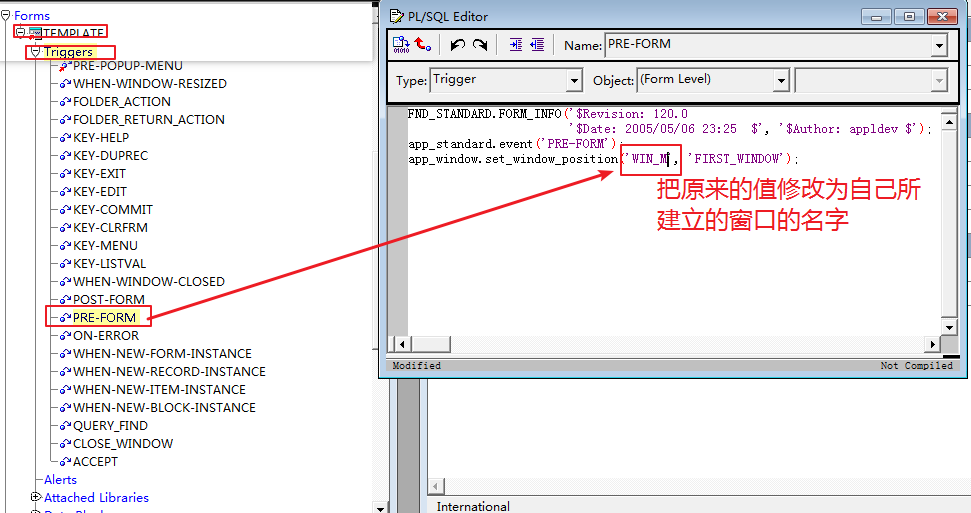Image resolution: width=971 pixels, height=513 pixels.
Task: Click the Outdent lines icon
Action: coord(537,45)
